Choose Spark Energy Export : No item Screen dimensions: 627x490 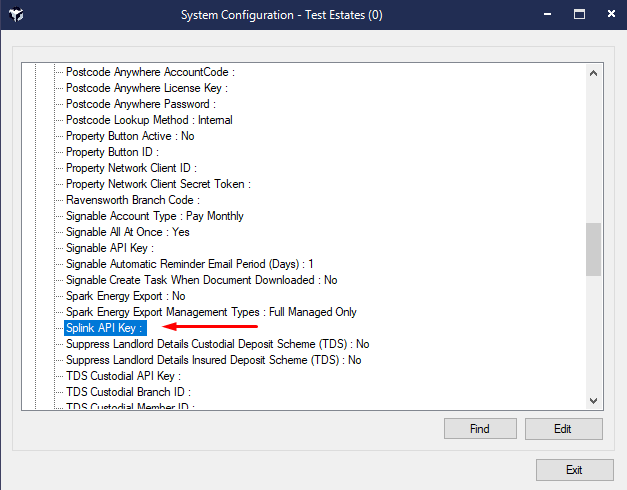(125, 296)
